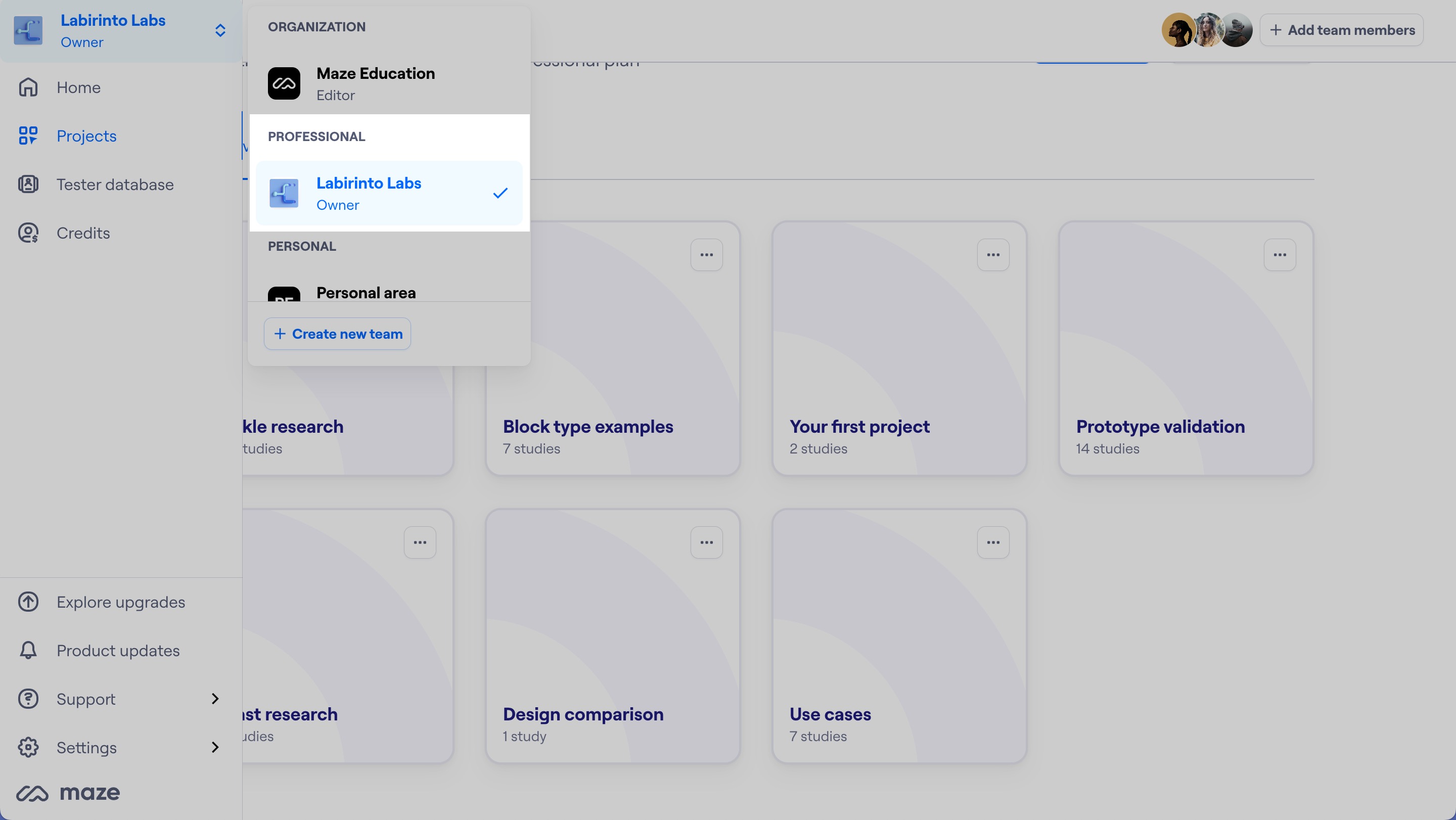Image resolution: width=1456 pixels, height=820 pixels.
Task: Collapse the Labirinto Labs workspace switcher
Action: [x=220, y=30]
